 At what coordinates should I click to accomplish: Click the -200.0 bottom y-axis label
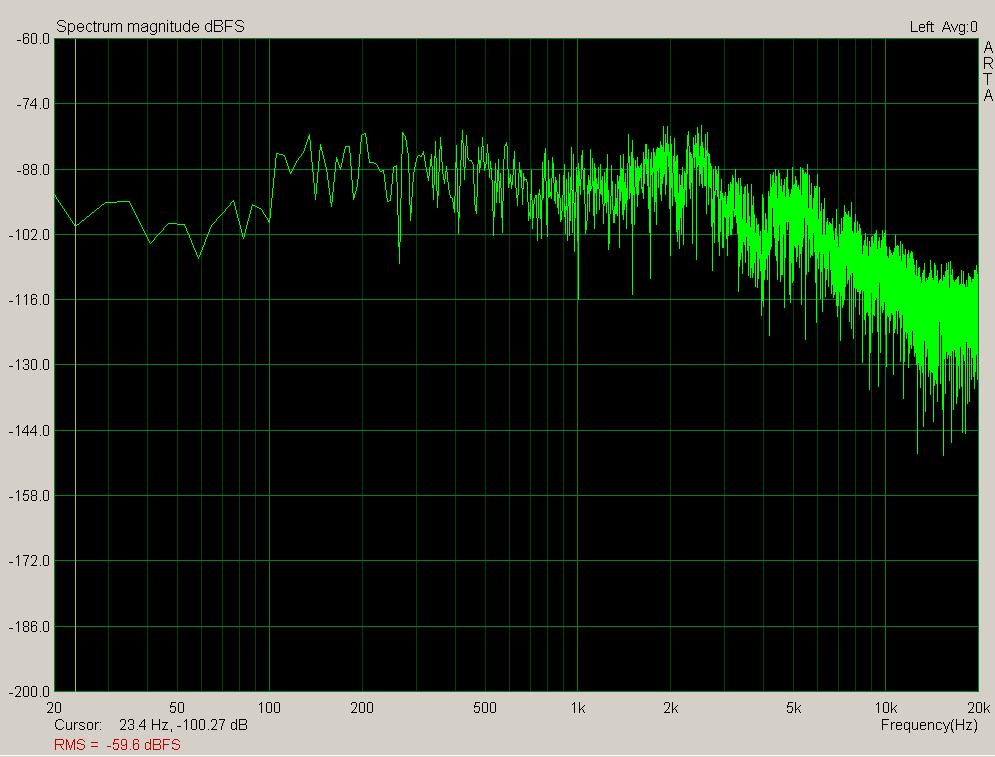click(x=29, y=692)
